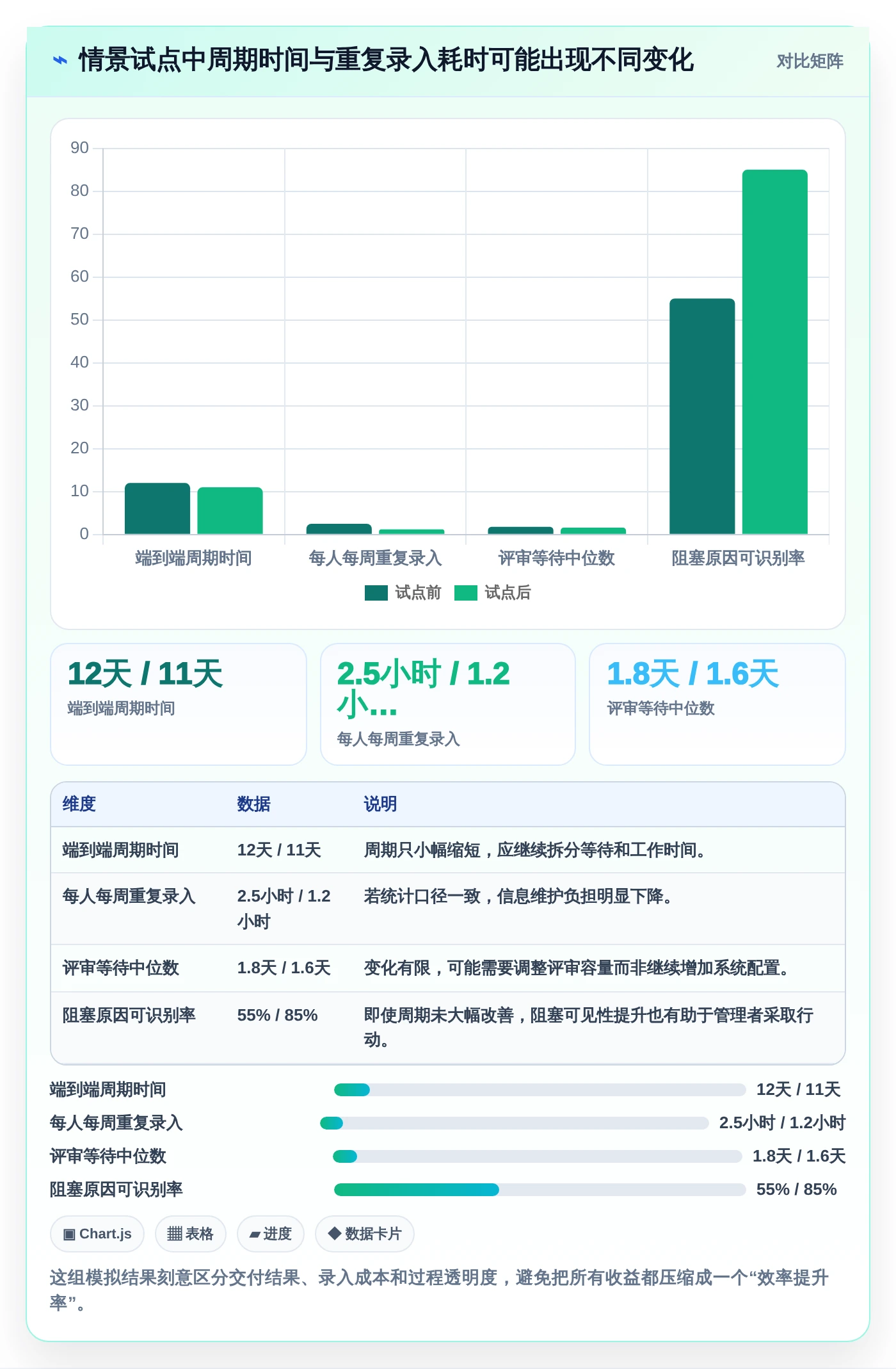This screenshot has width=896, height=1369.
Task: Select progress label 端到端周期时间
Action: pyautogui.click(x=108, y=1090)
